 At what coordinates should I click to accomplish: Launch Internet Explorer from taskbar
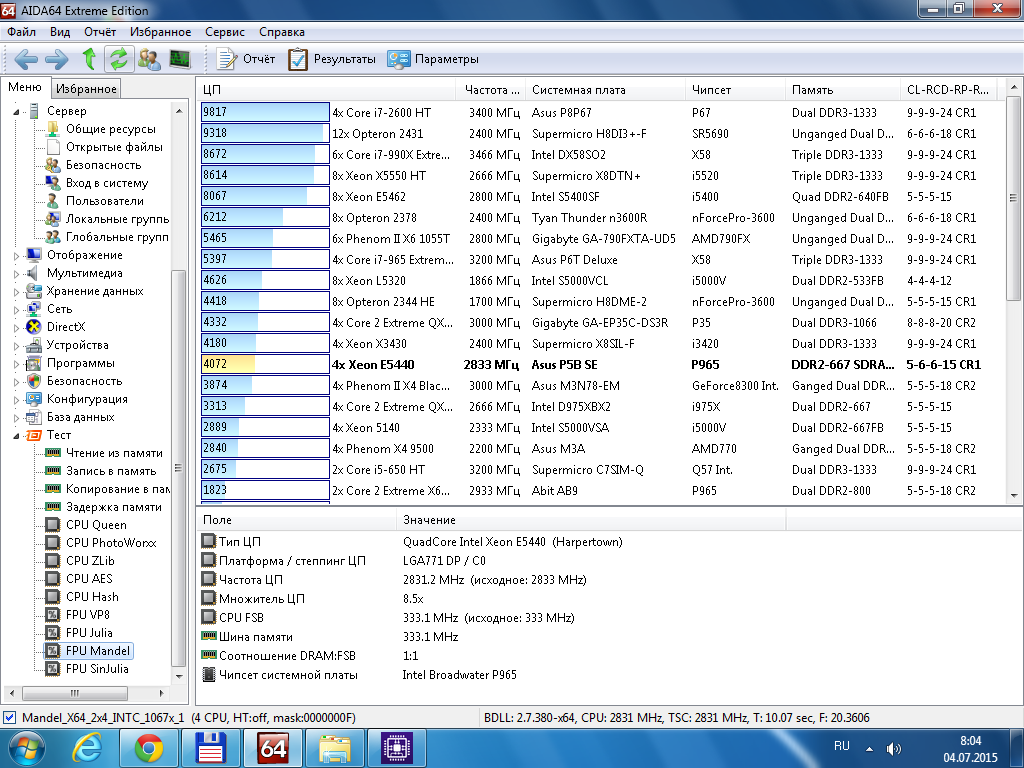click(88, 748)
